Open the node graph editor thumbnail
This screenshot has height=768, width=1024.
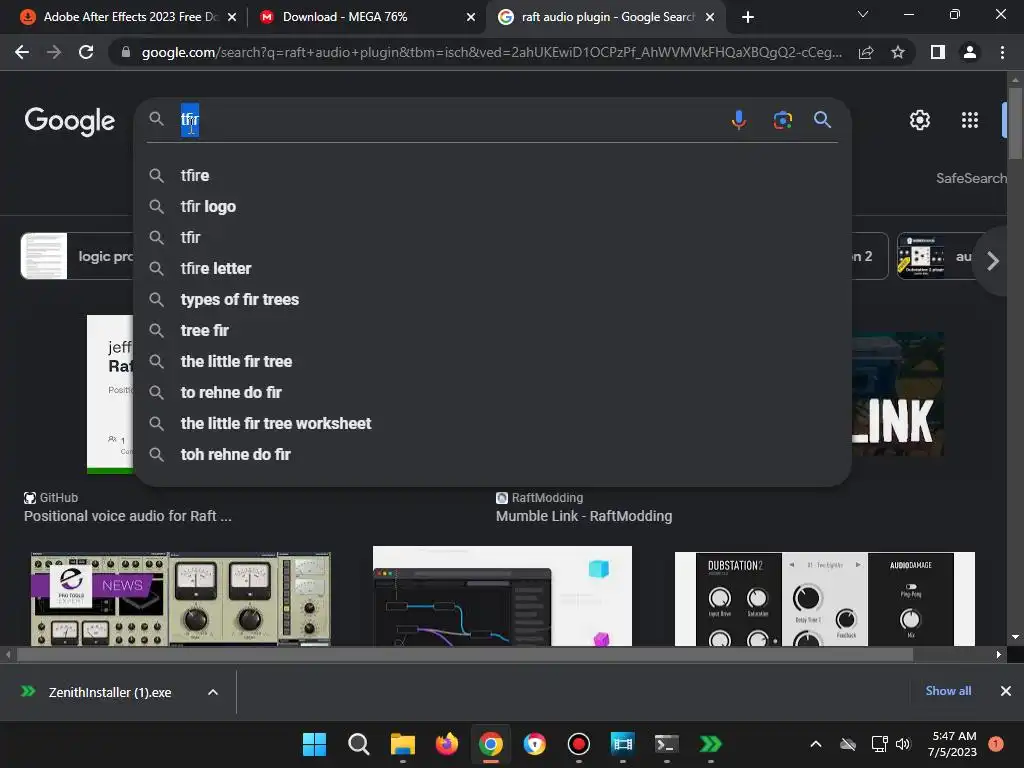pos(502,596)
